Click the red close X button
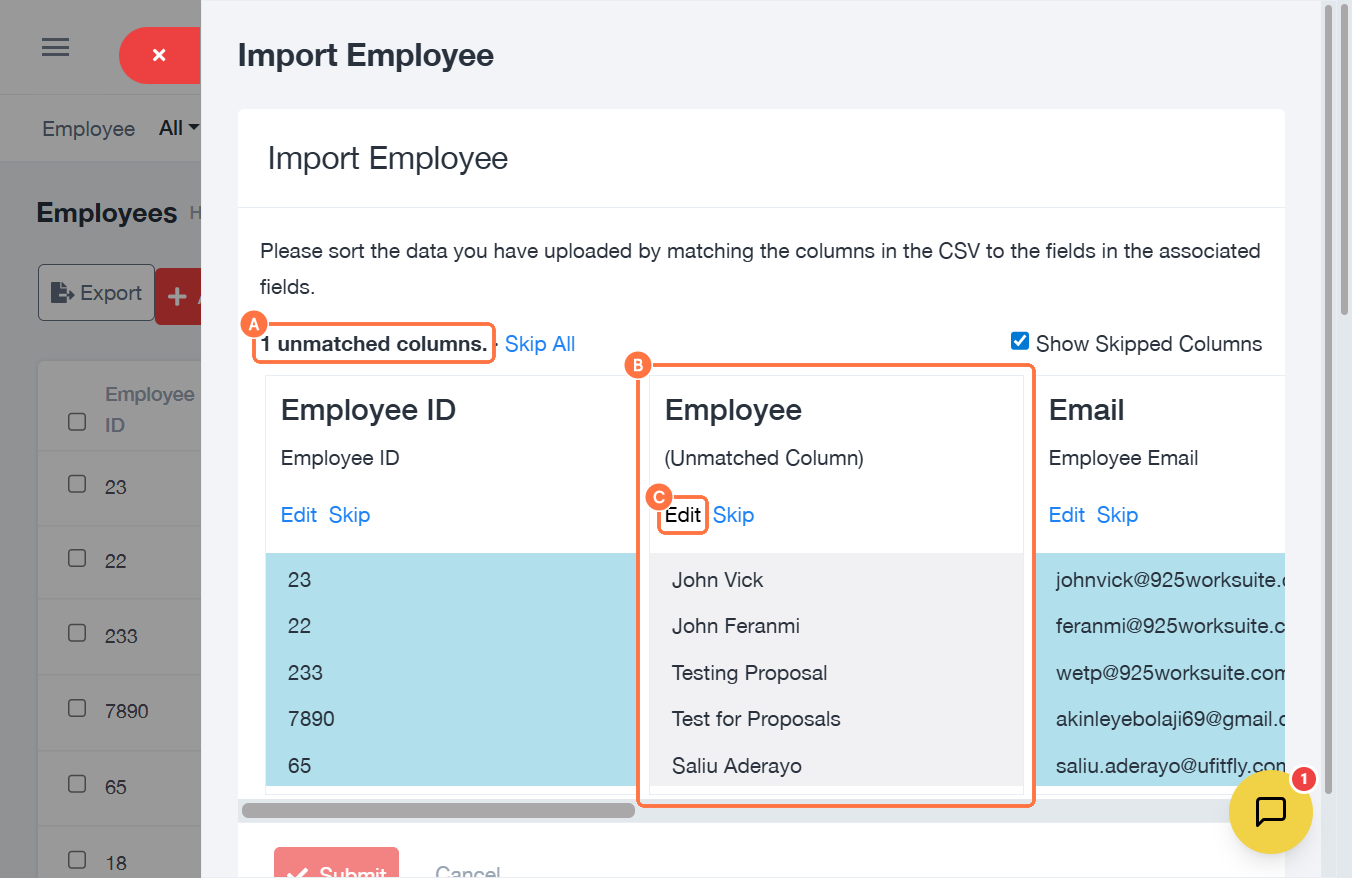 (x=159, y=56)
